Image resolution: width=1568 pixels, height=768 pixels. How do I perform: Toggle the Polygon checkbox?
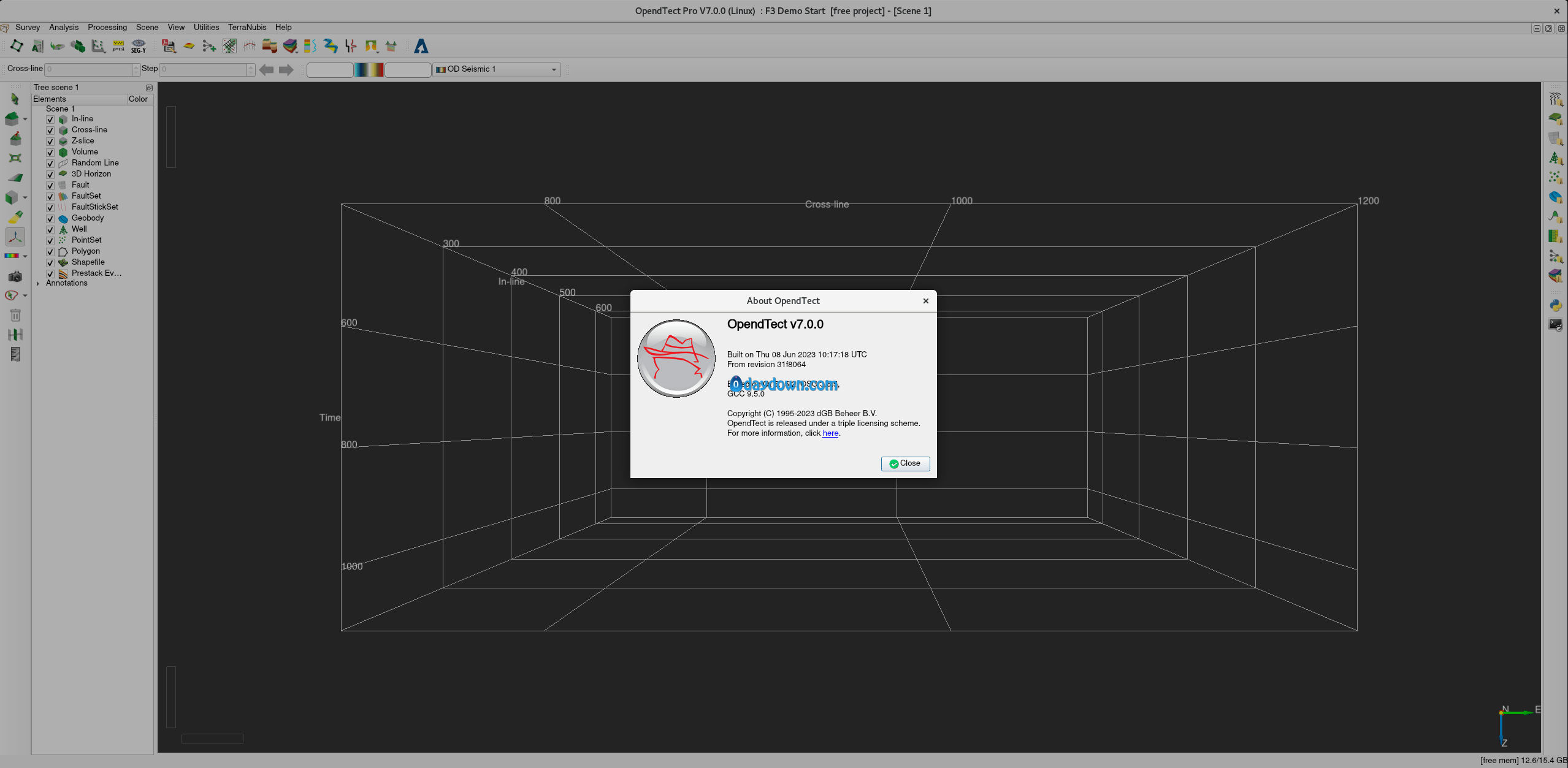pos(50,252)
